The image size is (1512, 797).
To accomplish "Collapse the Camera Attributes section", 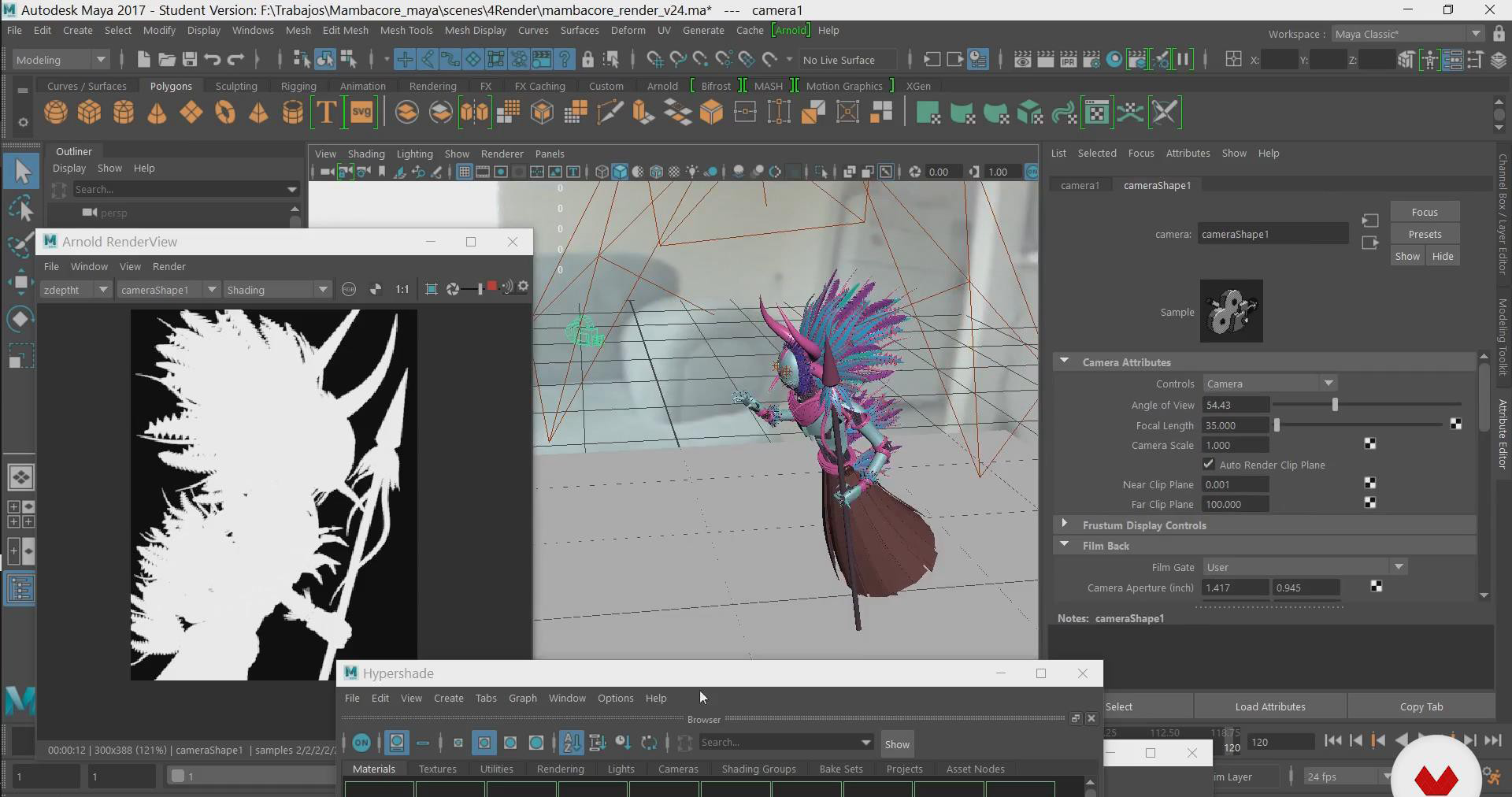I will 1065,361.
